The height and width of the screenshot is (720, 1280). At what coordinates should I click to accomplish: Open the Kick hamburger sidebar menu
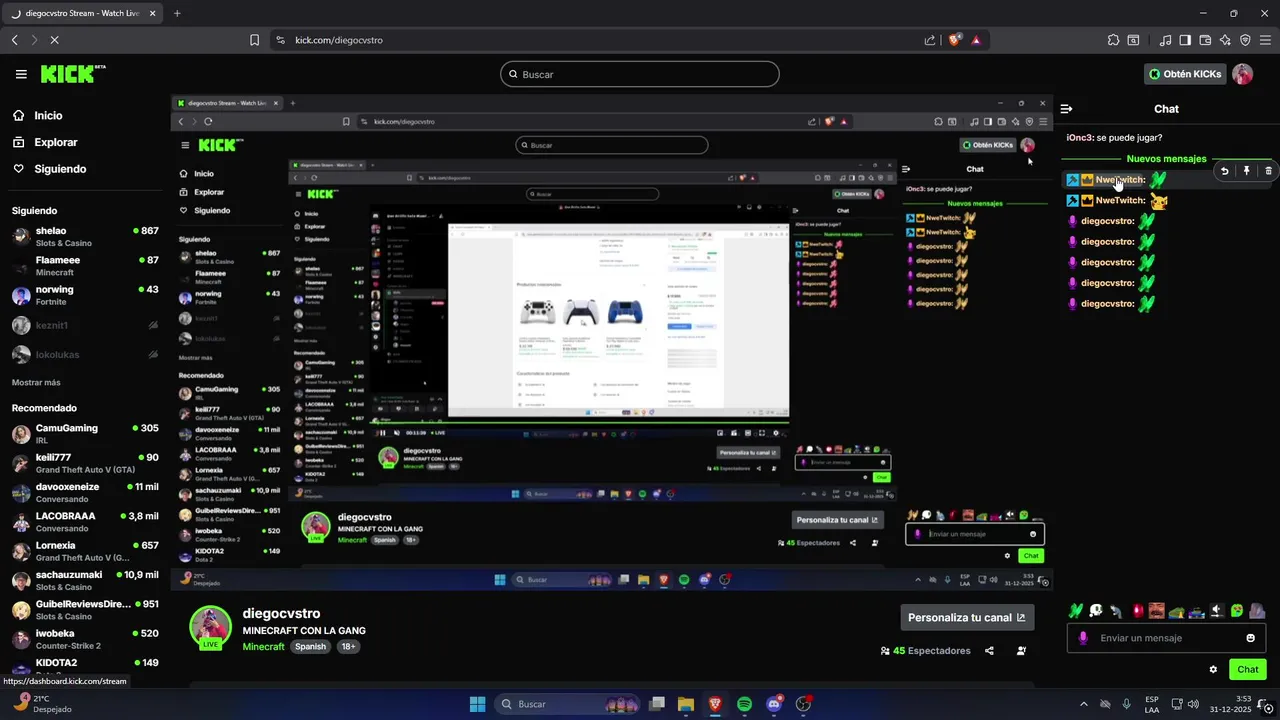21,74
